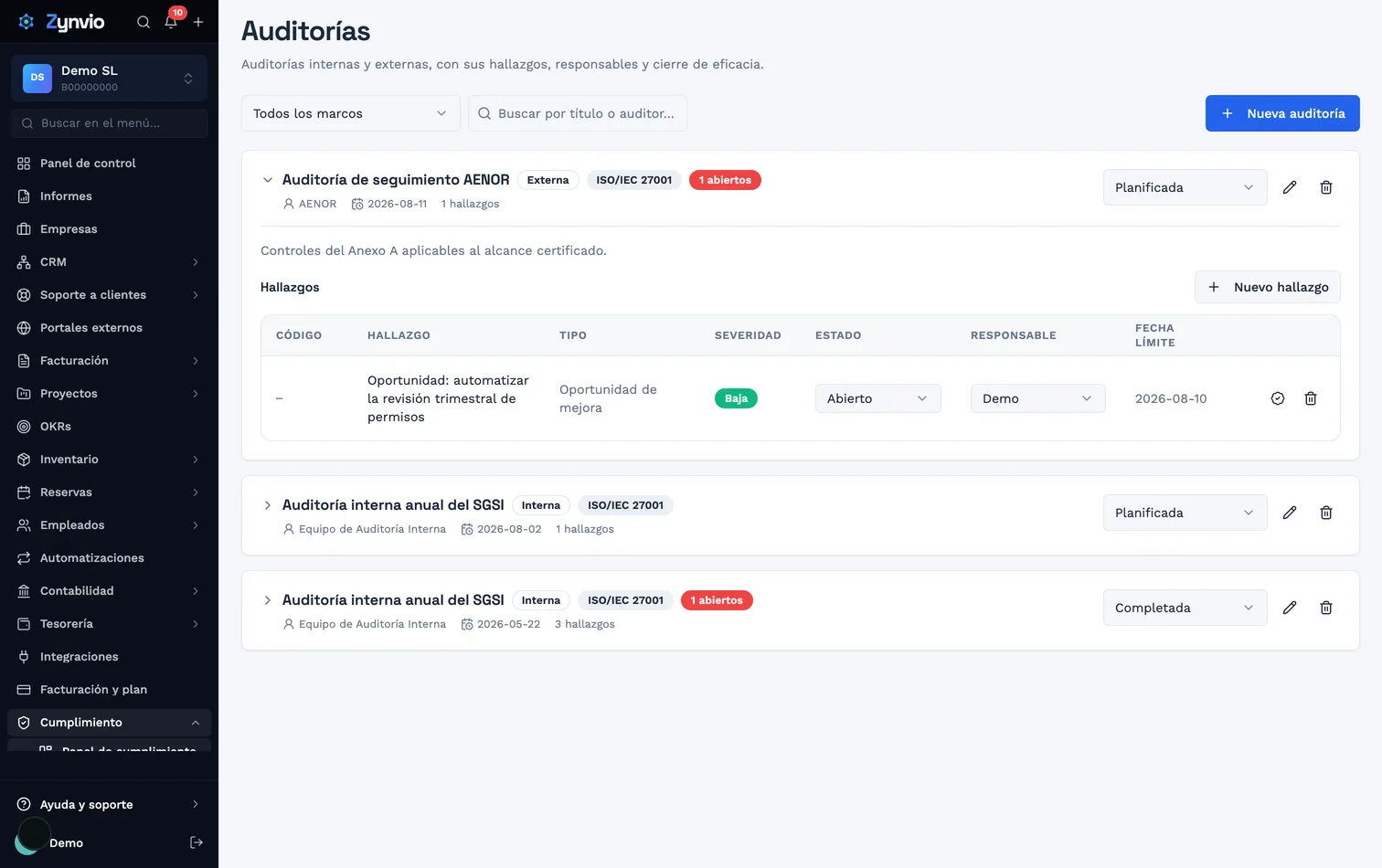Click the search magnifier icon in the top bar
Screen dimensions: 1382x868
click(x=144, y=22)
